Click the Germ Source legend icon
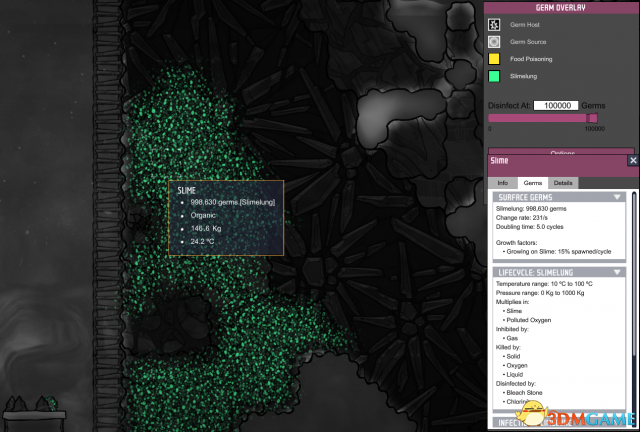 494,42
